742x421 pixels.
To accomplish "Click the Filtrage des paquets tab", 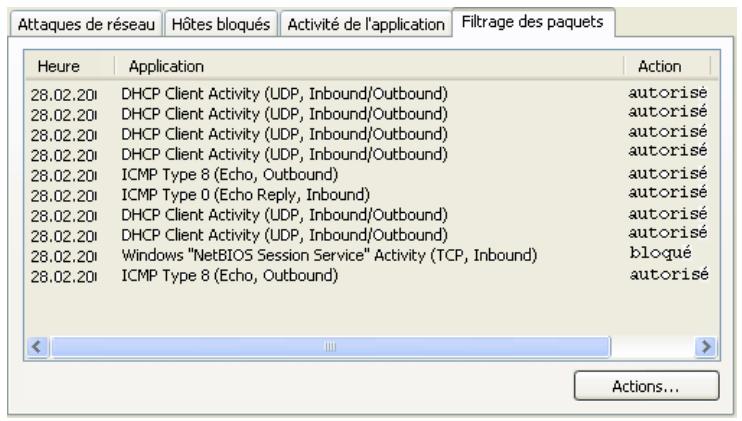I will (532, 22).
